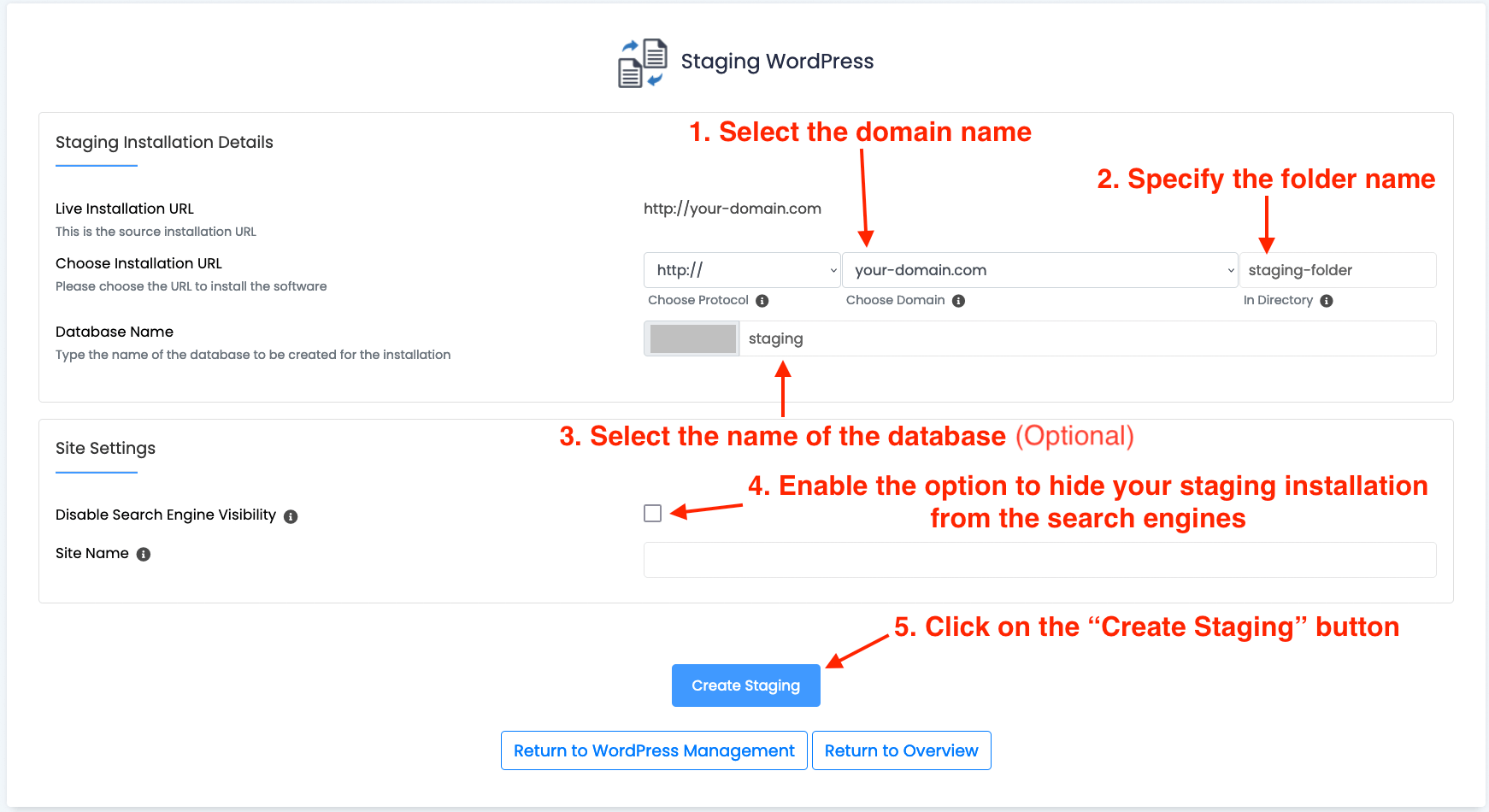Click the Create Staging button
The width and height of the screenshot is (1489, 812).
pyautogui.click(x=744, y=685)
